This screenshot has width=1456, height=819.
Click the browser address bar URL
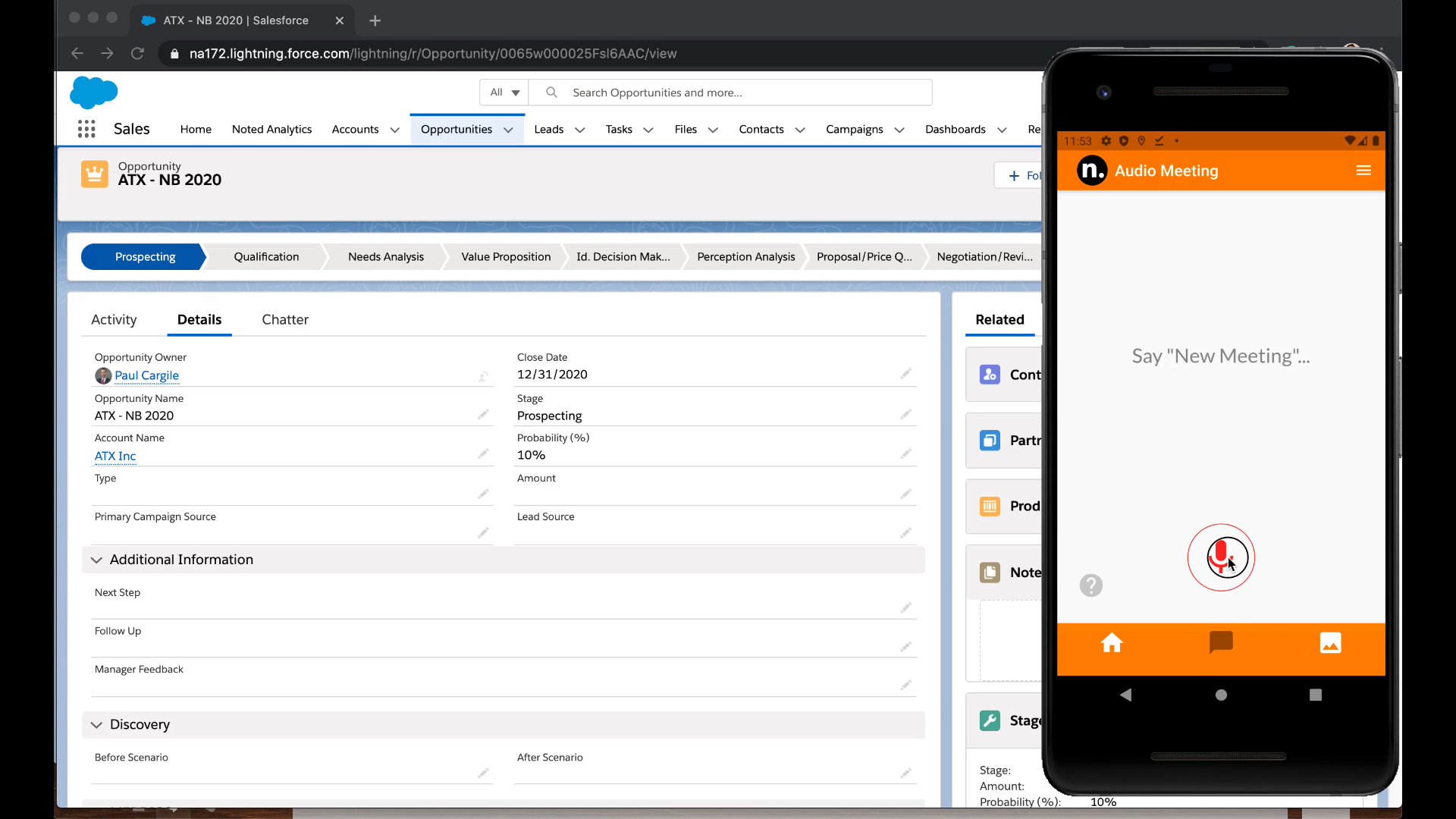pyautogui.click(x=433, y=53)
